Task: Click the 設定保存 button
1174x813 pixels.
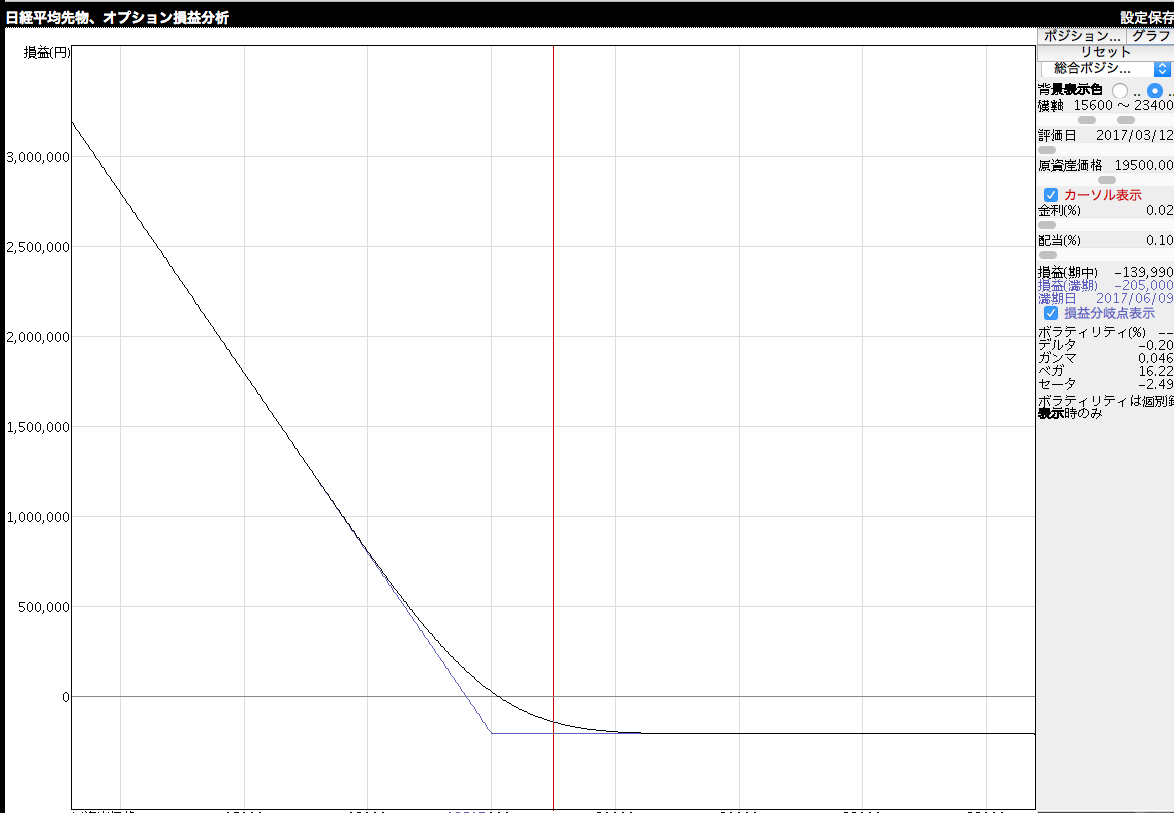Action: [1146, 17]
